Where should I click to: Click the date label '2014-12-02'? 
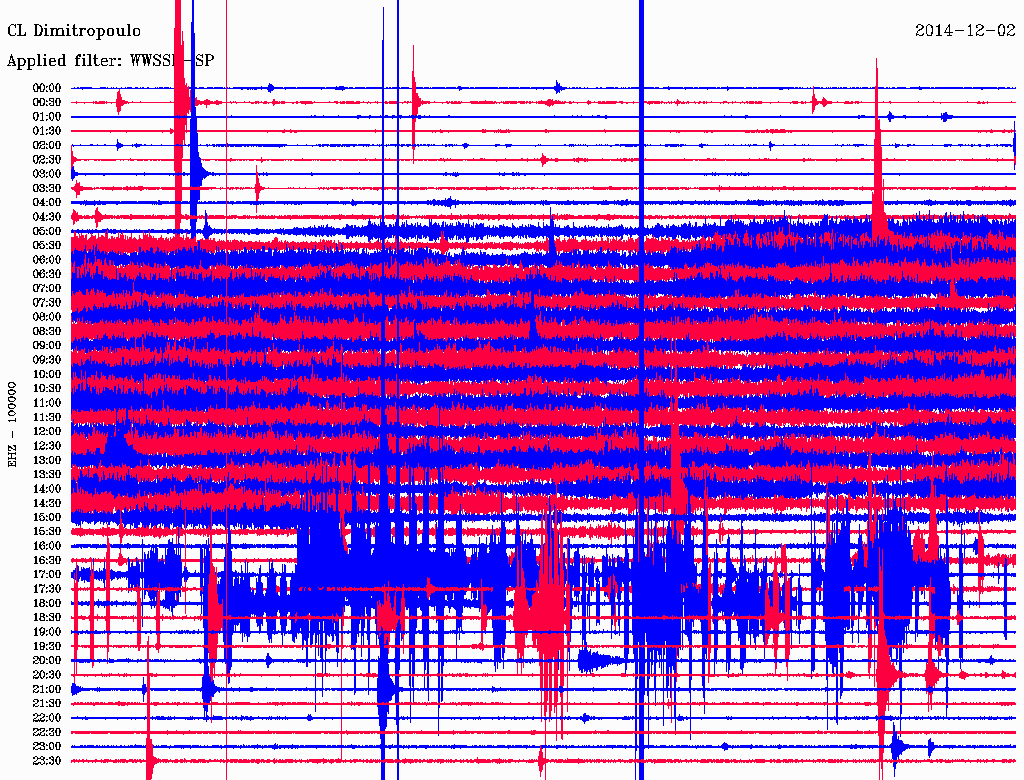[965, 30]
